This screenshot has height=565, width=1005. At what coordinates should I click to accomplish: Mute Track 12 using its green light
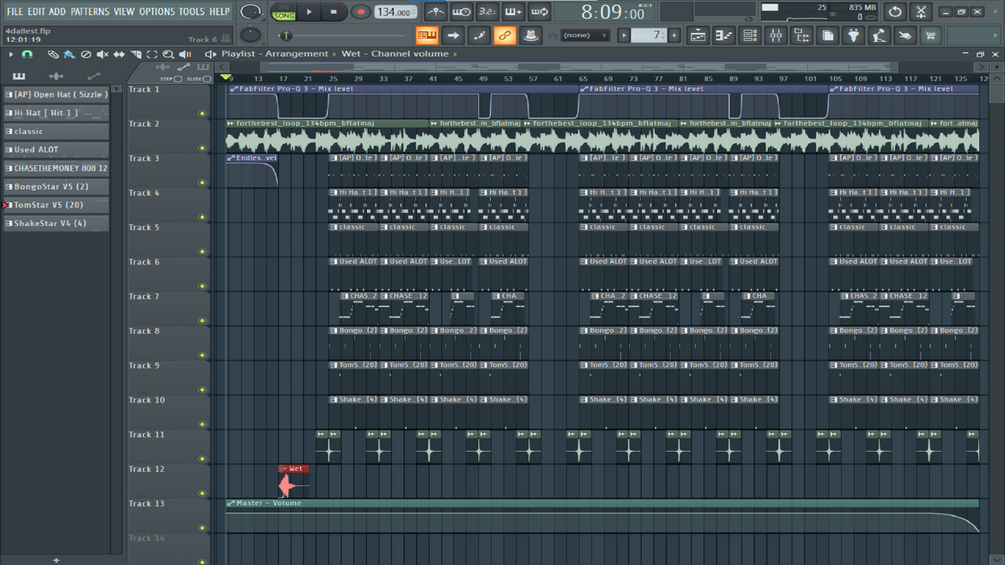click(x=203, y=494)
